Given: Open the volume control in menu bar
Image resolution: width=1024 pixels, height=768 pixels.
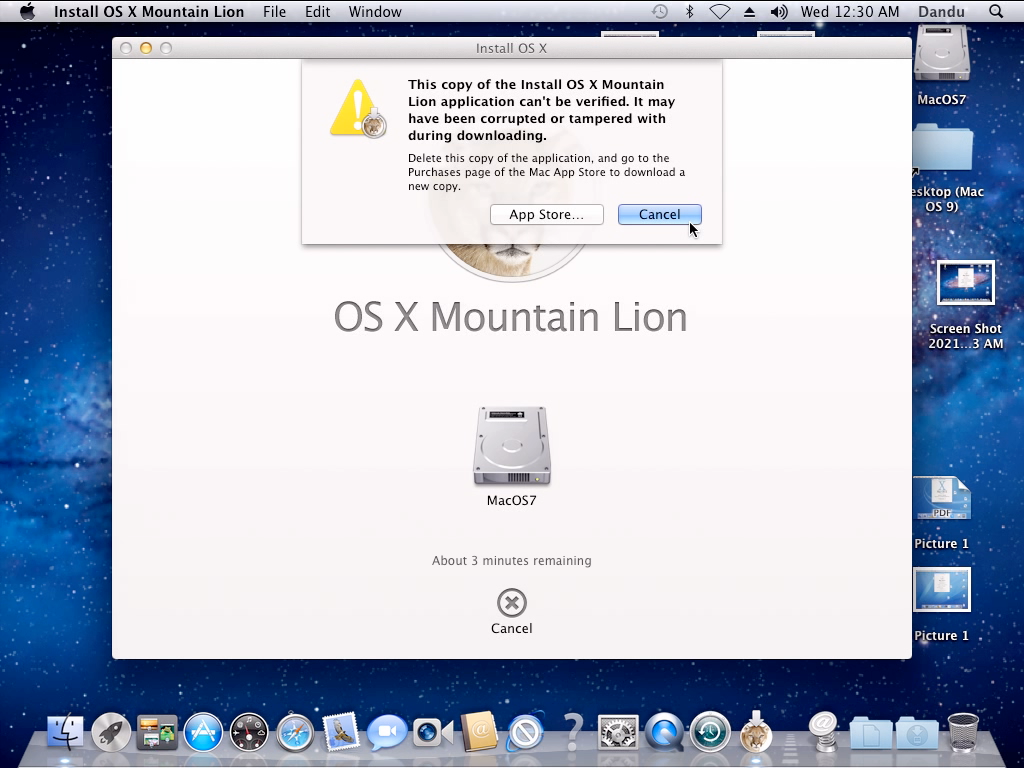Looking at the screenshot, I should point(778,12).
